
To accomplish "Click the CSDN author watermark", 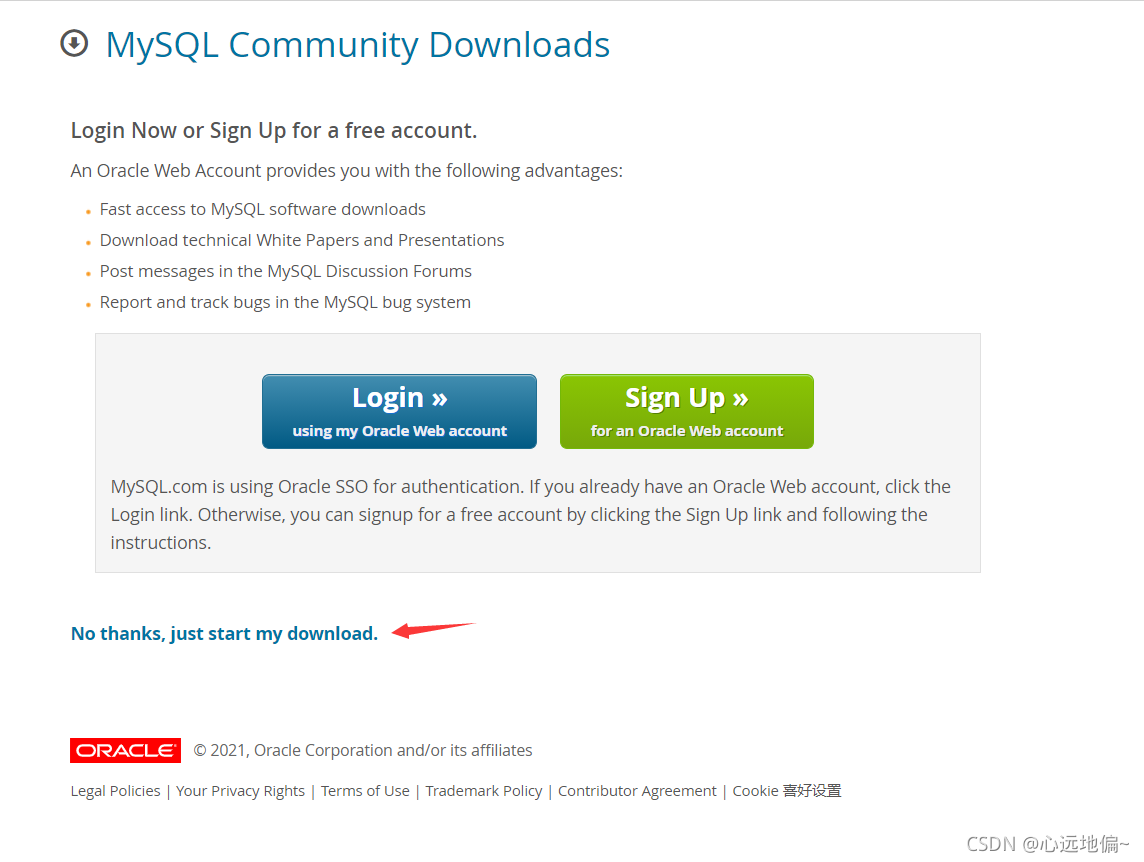I will [x=1047, y=844].
